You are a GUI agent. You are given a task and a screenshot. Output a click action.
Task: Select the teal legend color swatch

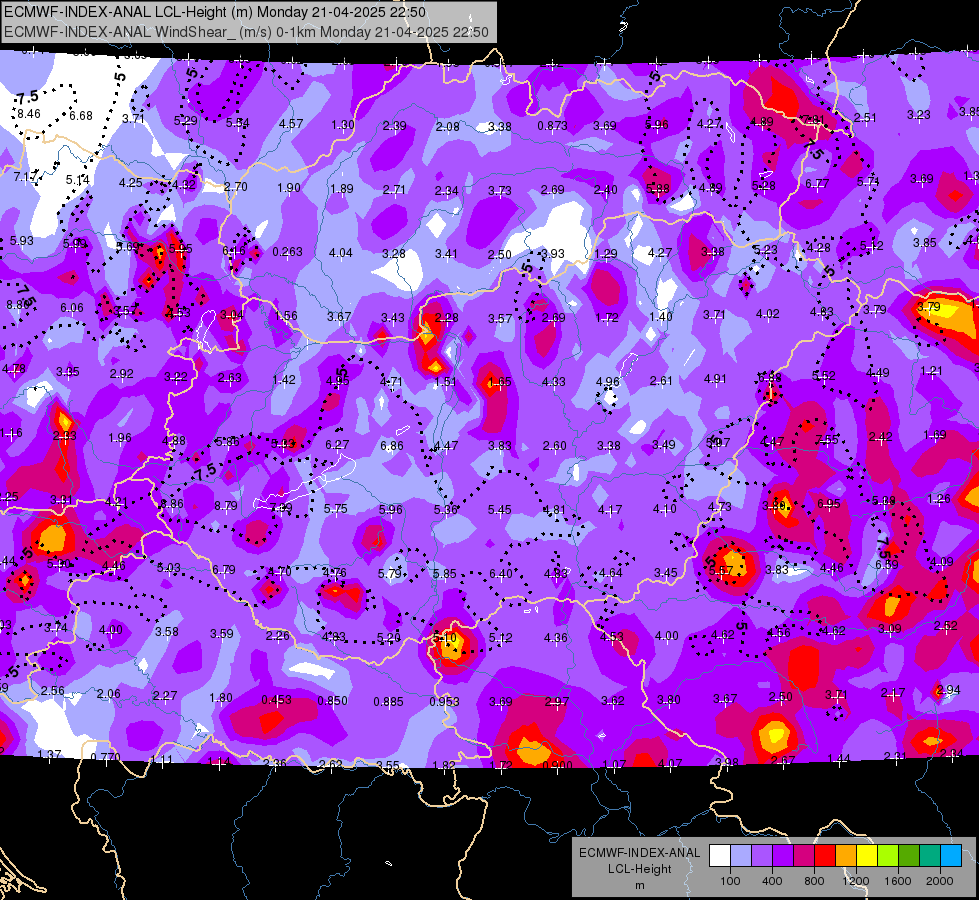tap(930, 856)
